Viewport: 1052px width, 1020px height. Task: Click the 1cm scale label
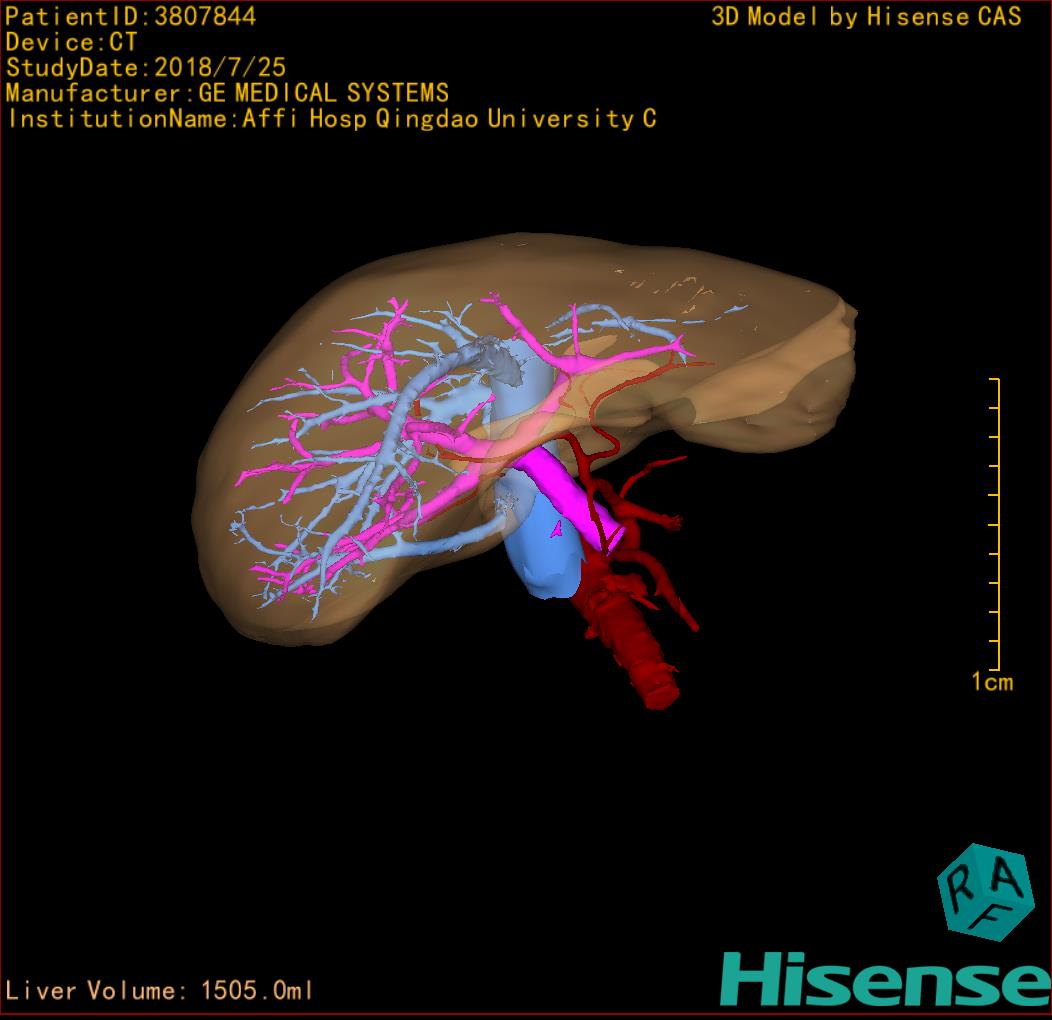991,682
